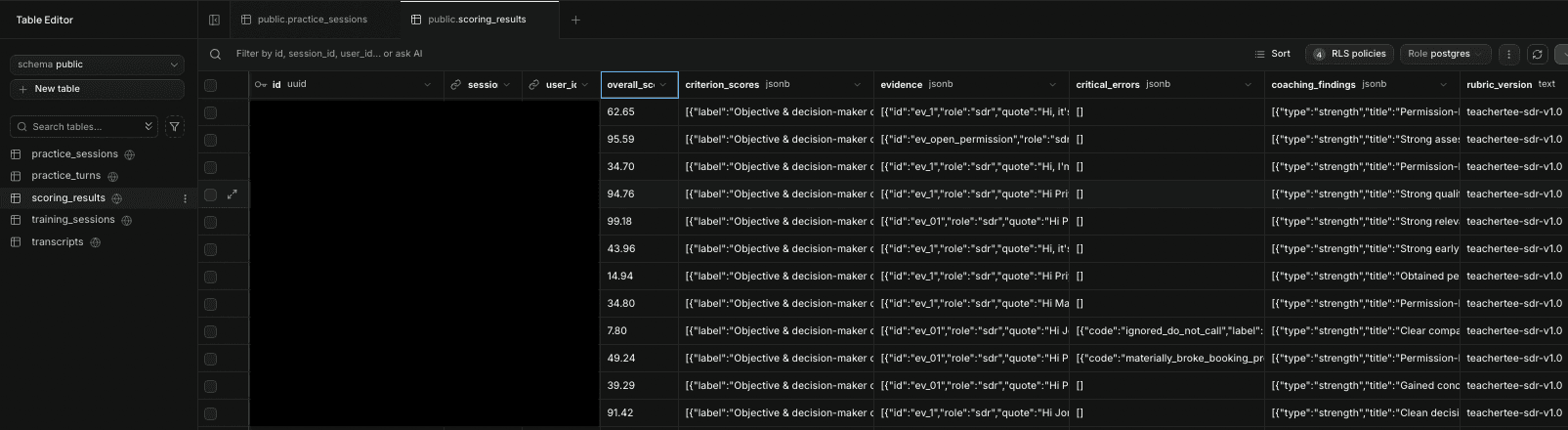Open the transcripts table
The height and width of the screenshot is (430, 1568).
click(x=57, y=242)
